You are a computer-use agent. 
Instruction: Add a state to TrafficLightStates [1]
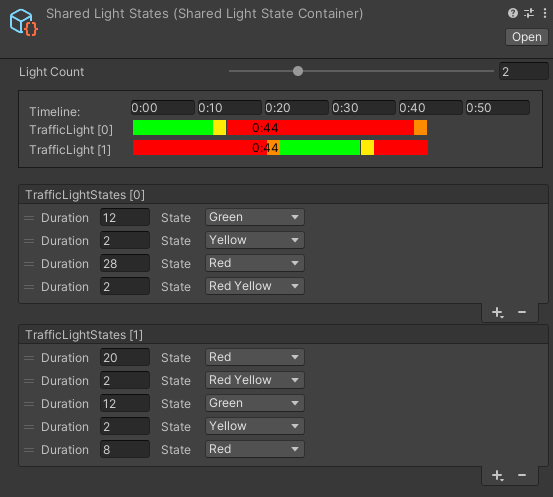(498, 475)
